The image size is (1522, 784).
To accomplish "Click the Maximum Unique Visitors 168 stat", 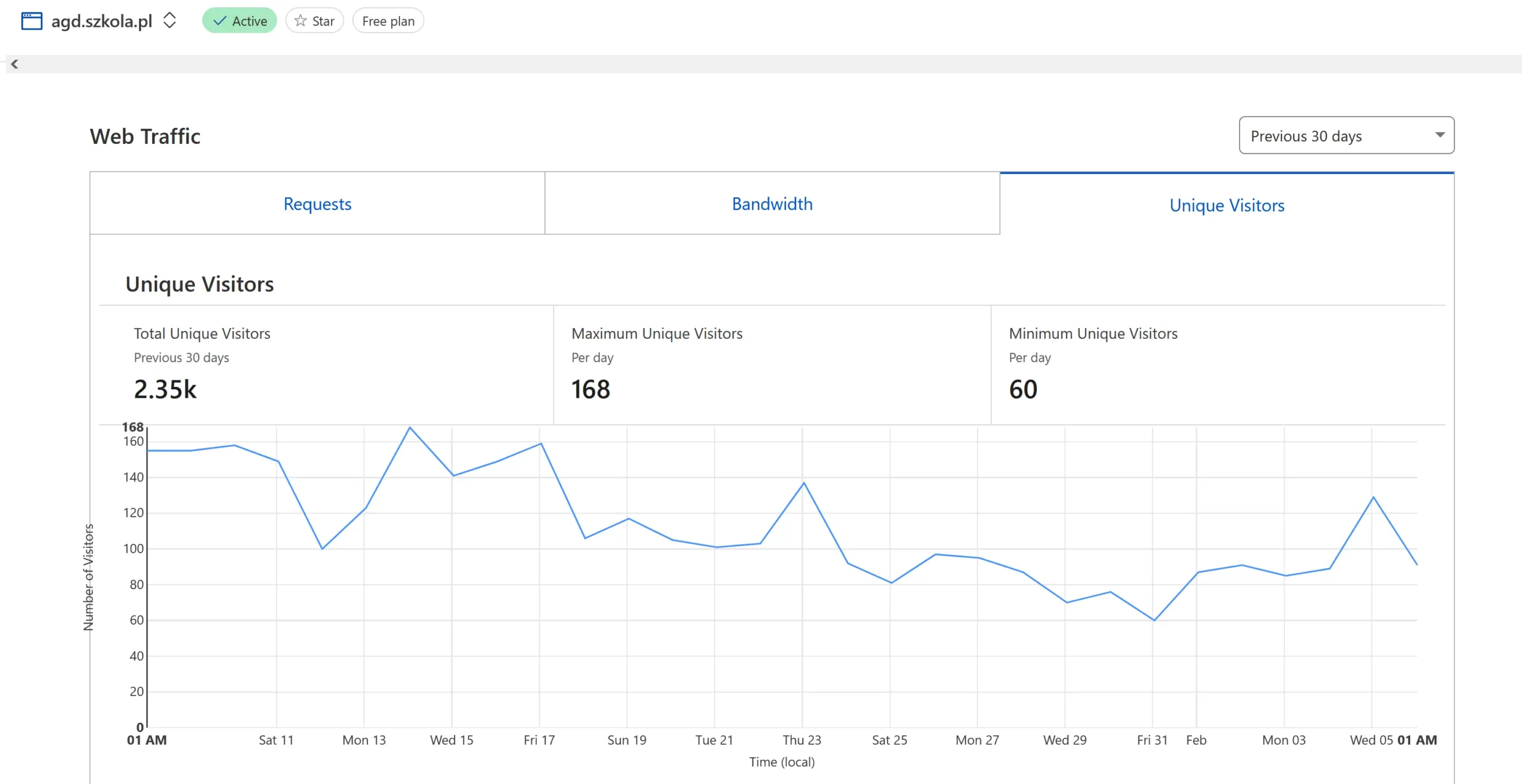I will click(590, 389).
